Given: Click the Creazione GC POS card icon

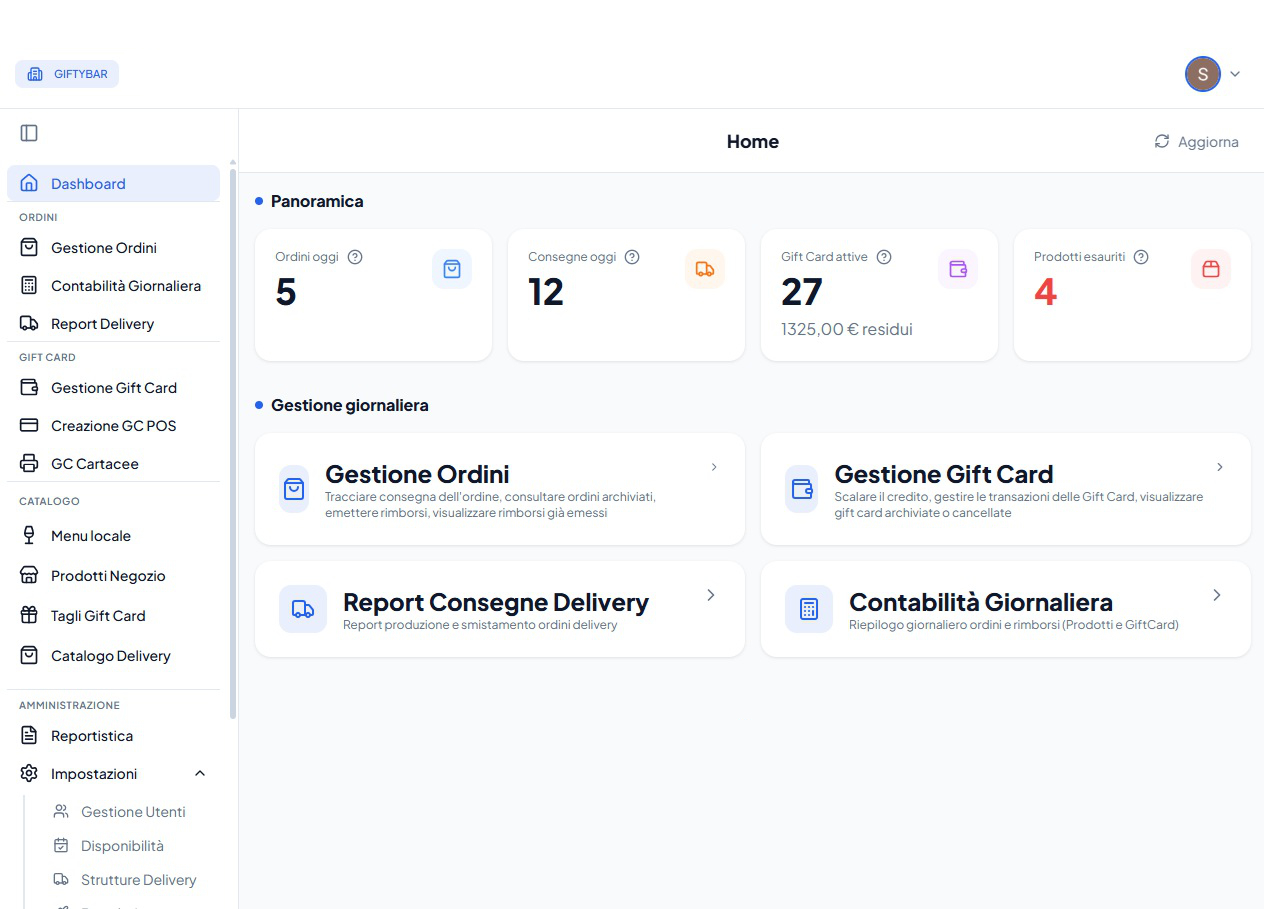Looking at the screenshot, I should coord(29,425).
